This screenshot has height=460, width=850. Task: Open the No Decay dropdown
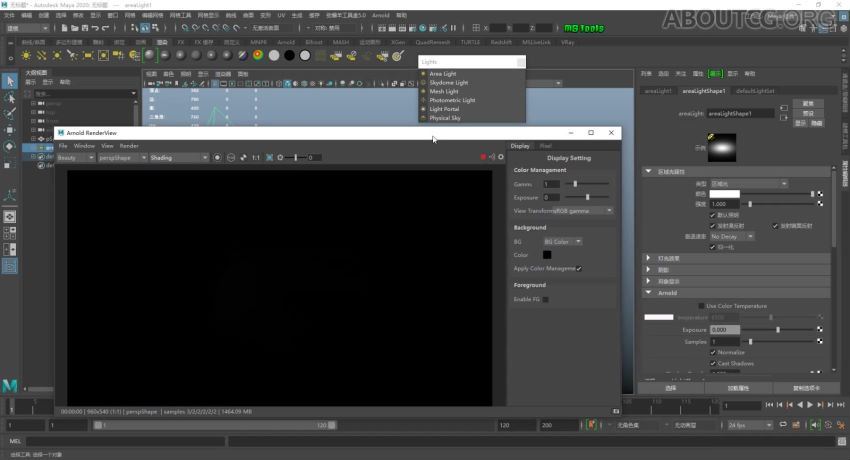tap(732, 237)
